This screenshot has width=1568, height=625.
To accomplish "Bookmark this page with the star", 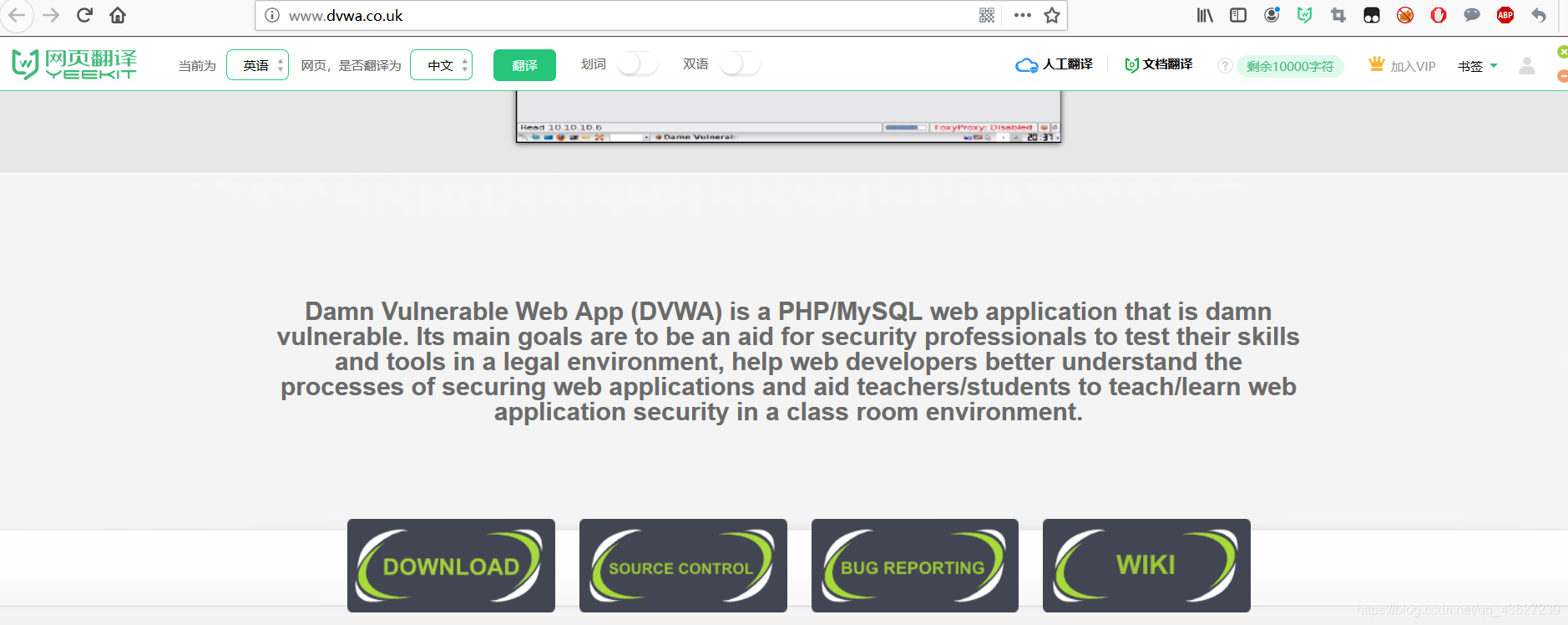I will point(1052,15).
